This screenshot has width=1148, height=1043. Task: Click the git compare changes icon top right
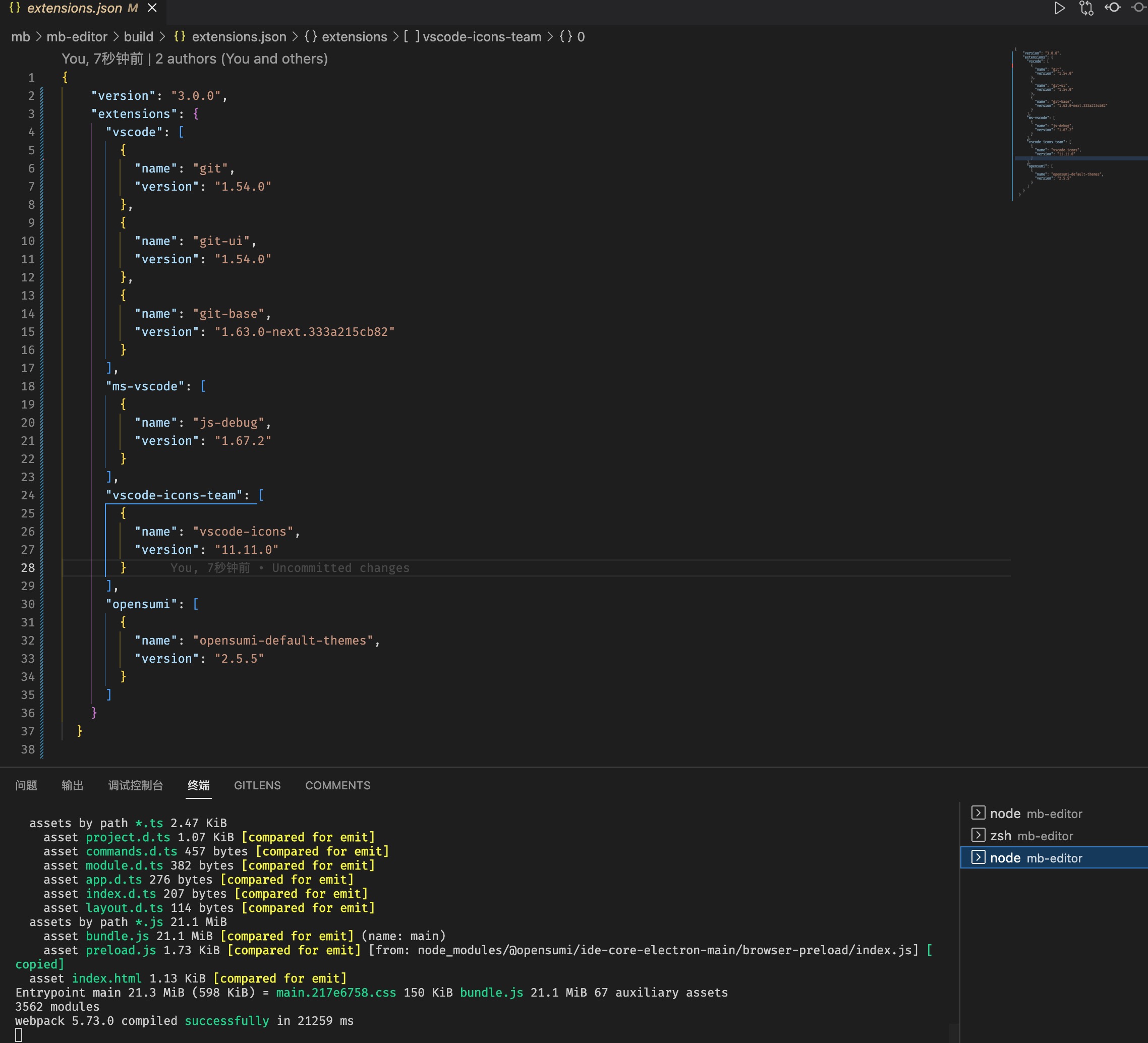point(1086,9)
